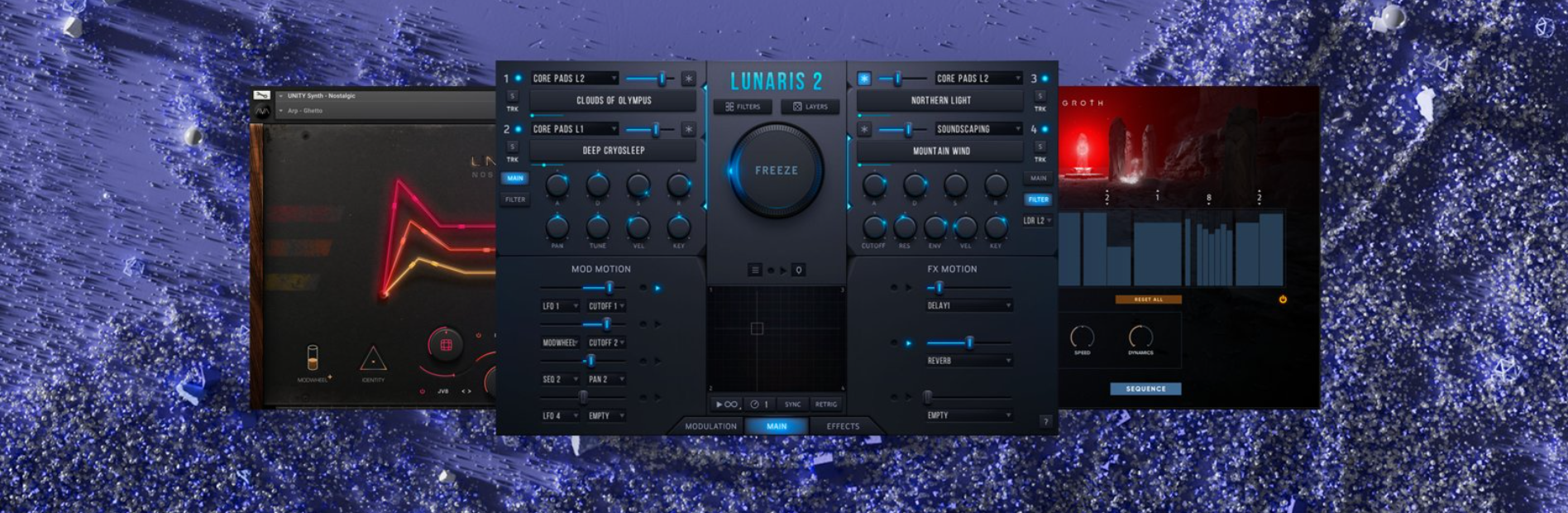Toggle layer 3 power LED
The image size is (1568, 513).
pyautogui.click(x=1045, y=79)
